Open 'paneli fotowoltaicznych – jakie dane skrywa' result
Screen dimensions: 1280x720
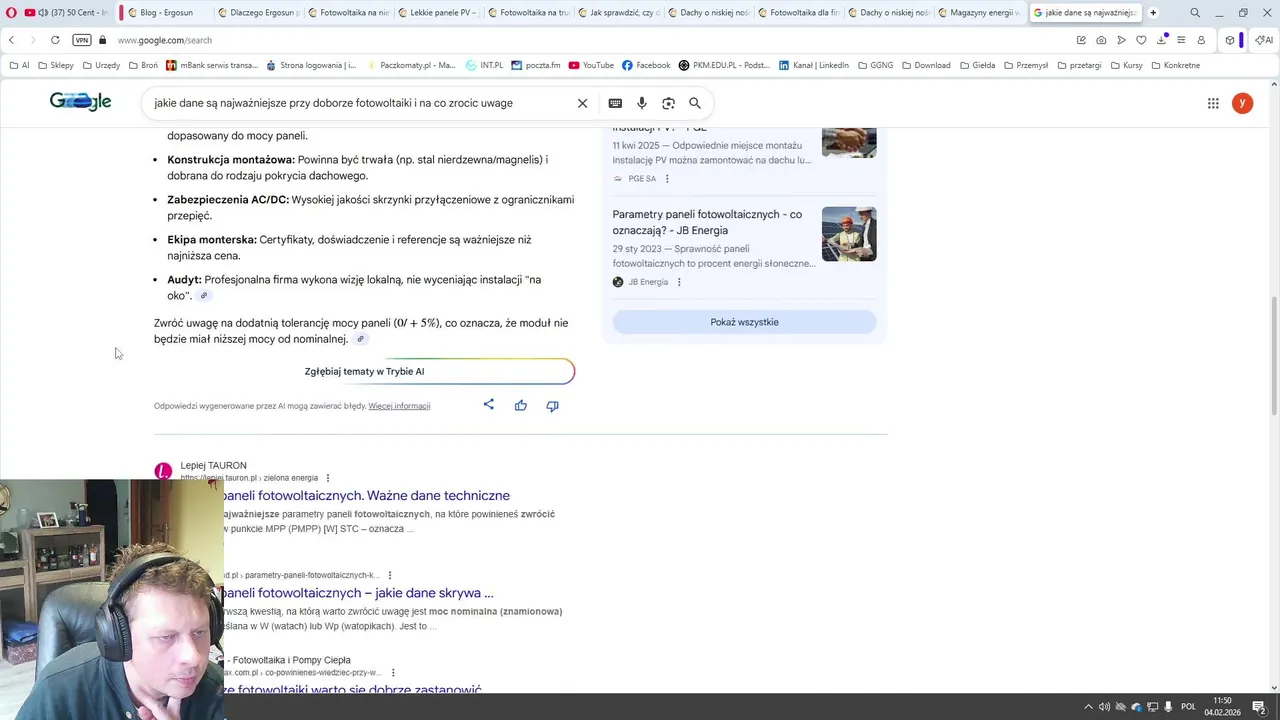[358, 593]
